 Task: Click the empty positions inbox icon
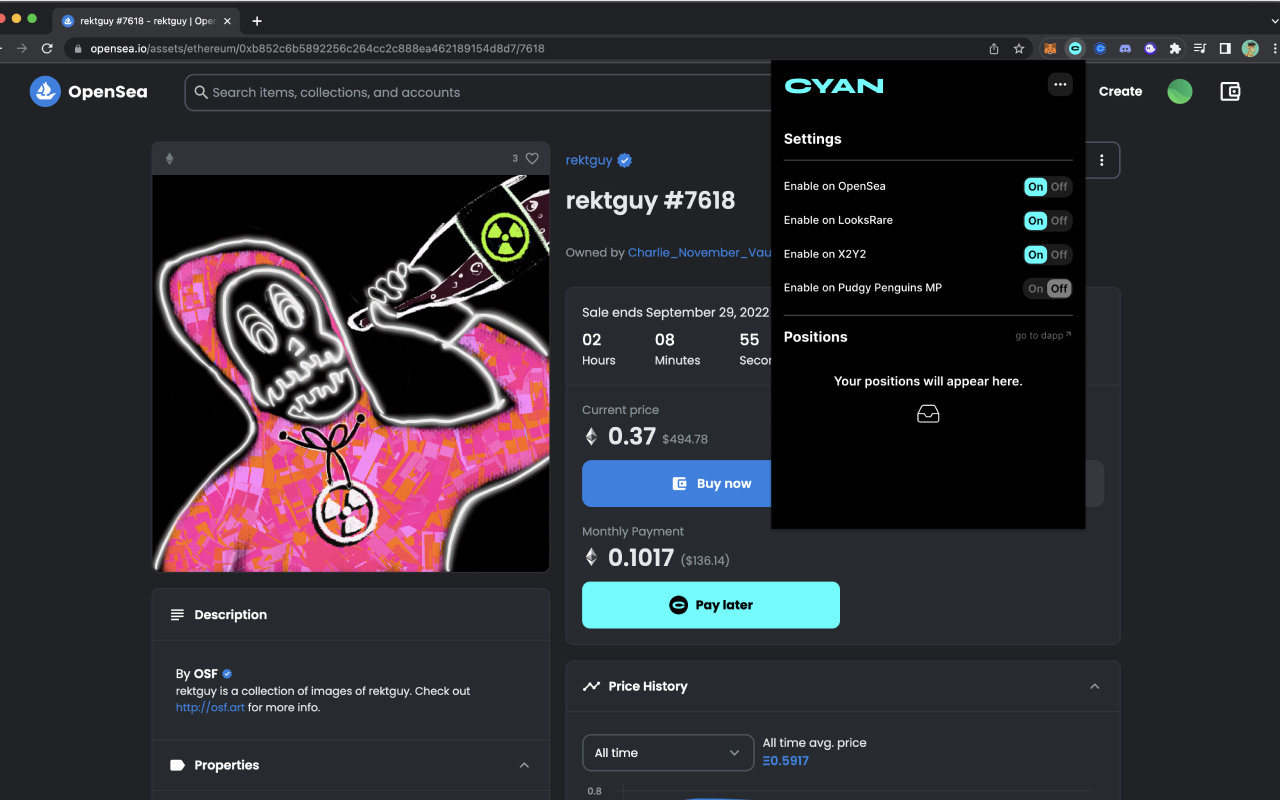click(x=928, y=413)
